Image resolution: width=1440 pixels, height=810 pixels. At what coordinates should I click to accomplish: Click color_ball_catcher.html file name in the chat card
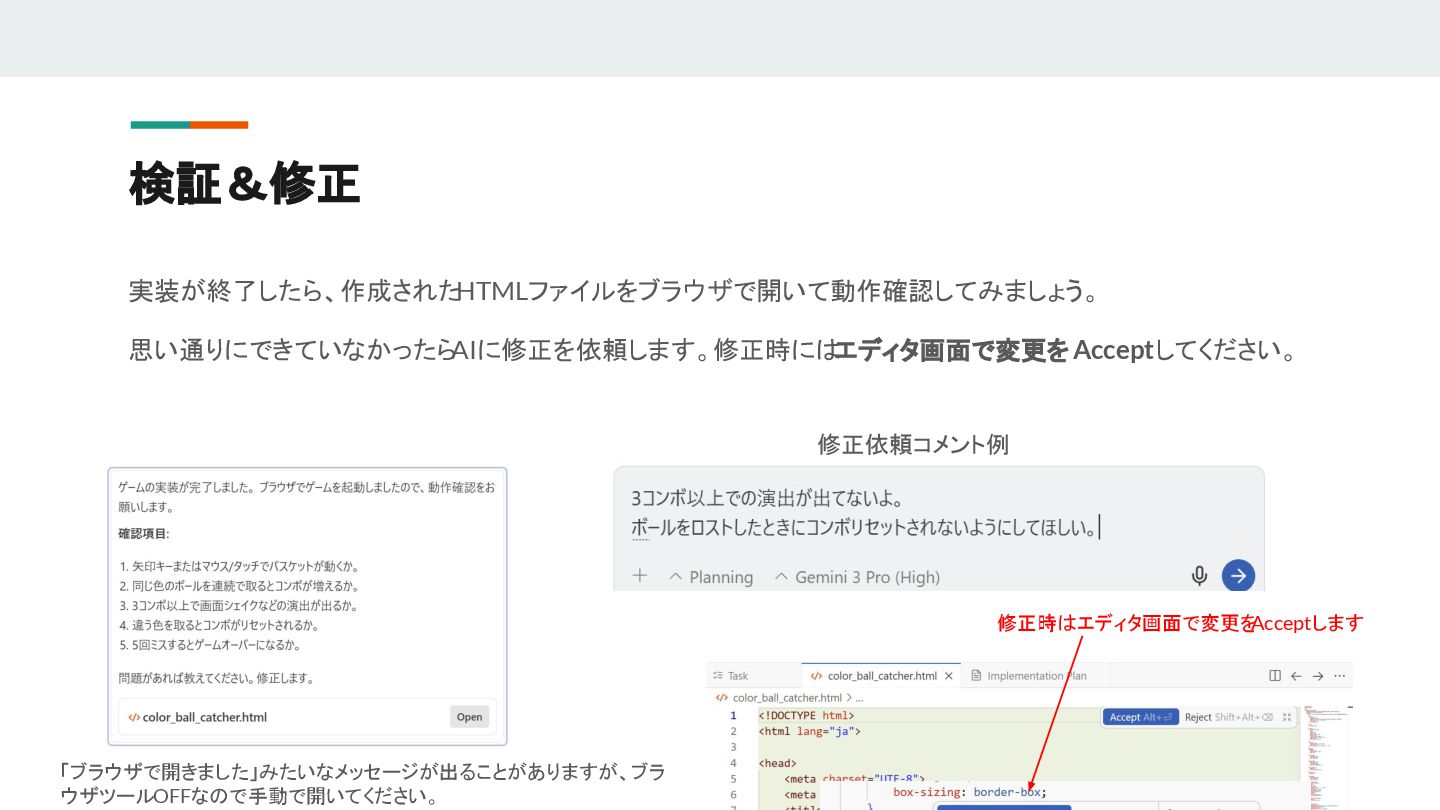pos(204,717)
